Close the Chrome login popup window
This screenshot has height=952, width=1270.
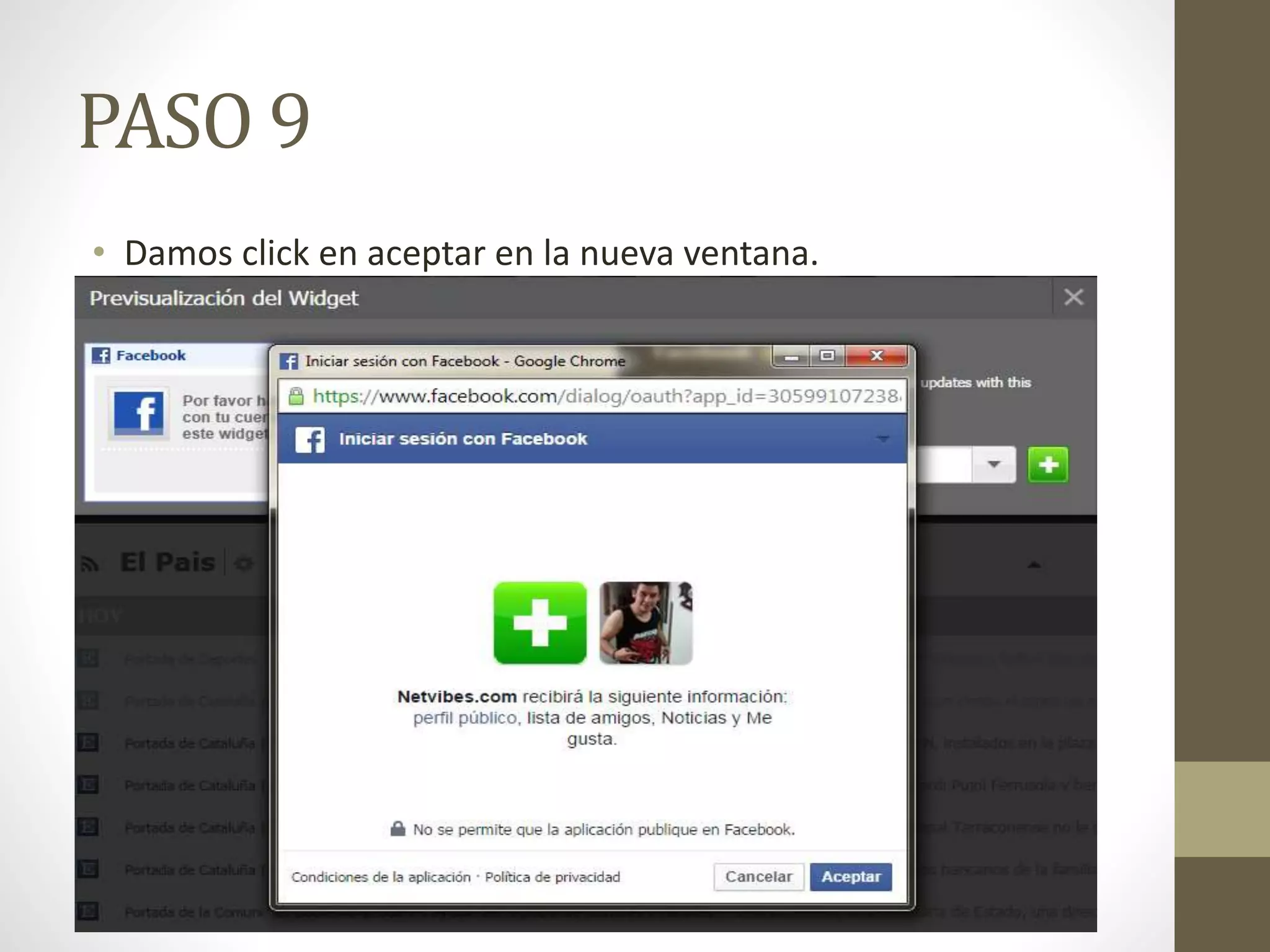pyautogui.click(x=876, y=356)
